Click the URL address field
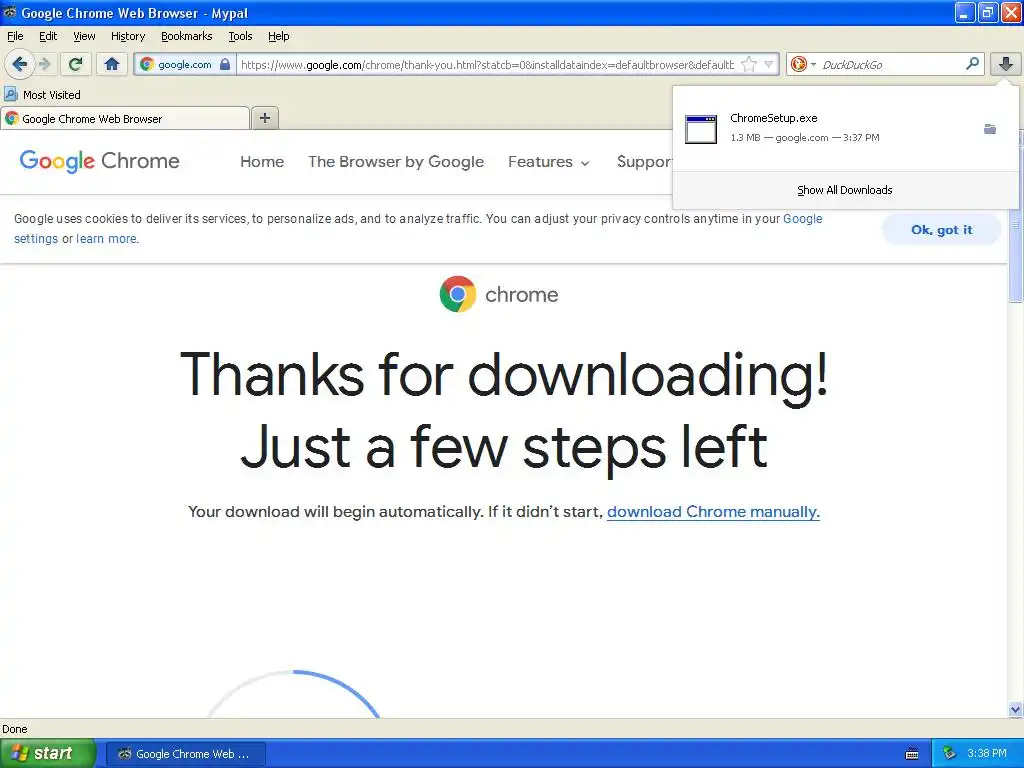 487,64
